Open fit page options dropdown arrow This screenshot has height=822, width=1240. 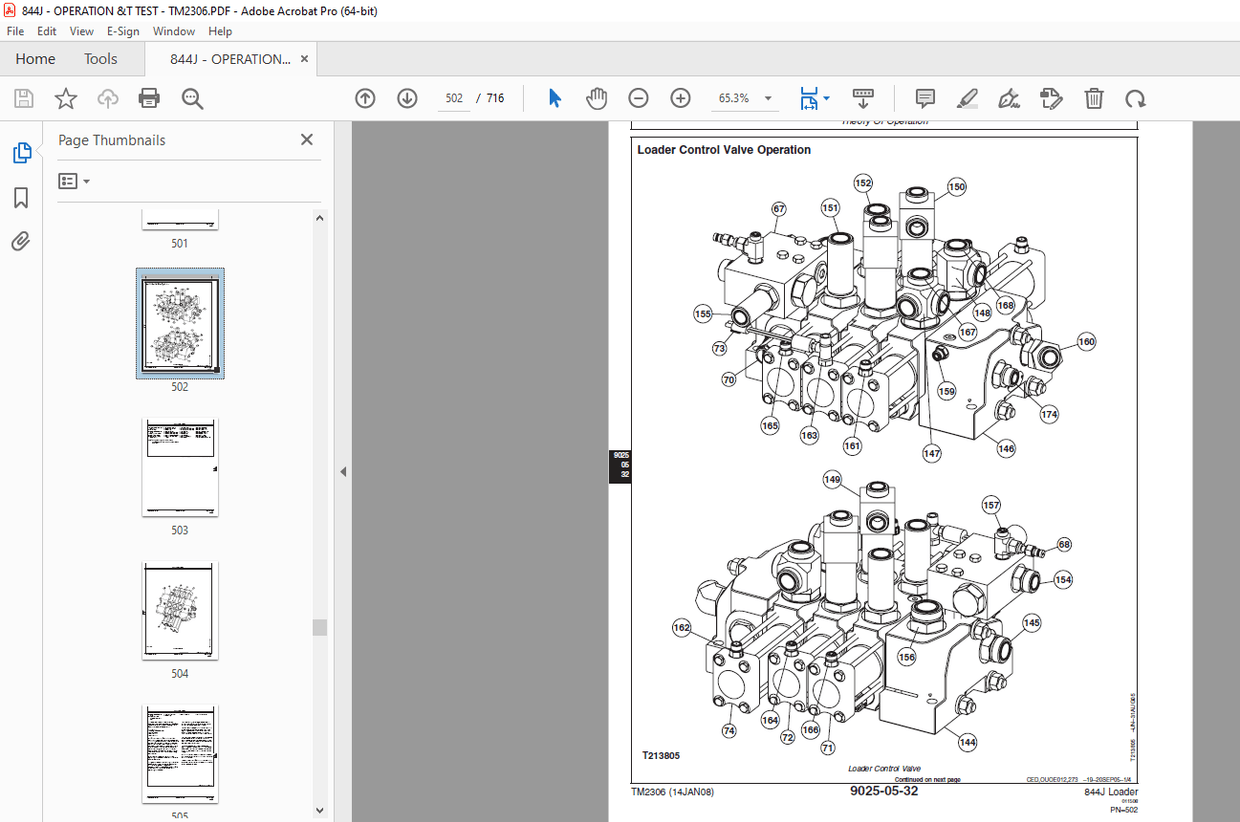pyautogui.click(x=826, y=98)
